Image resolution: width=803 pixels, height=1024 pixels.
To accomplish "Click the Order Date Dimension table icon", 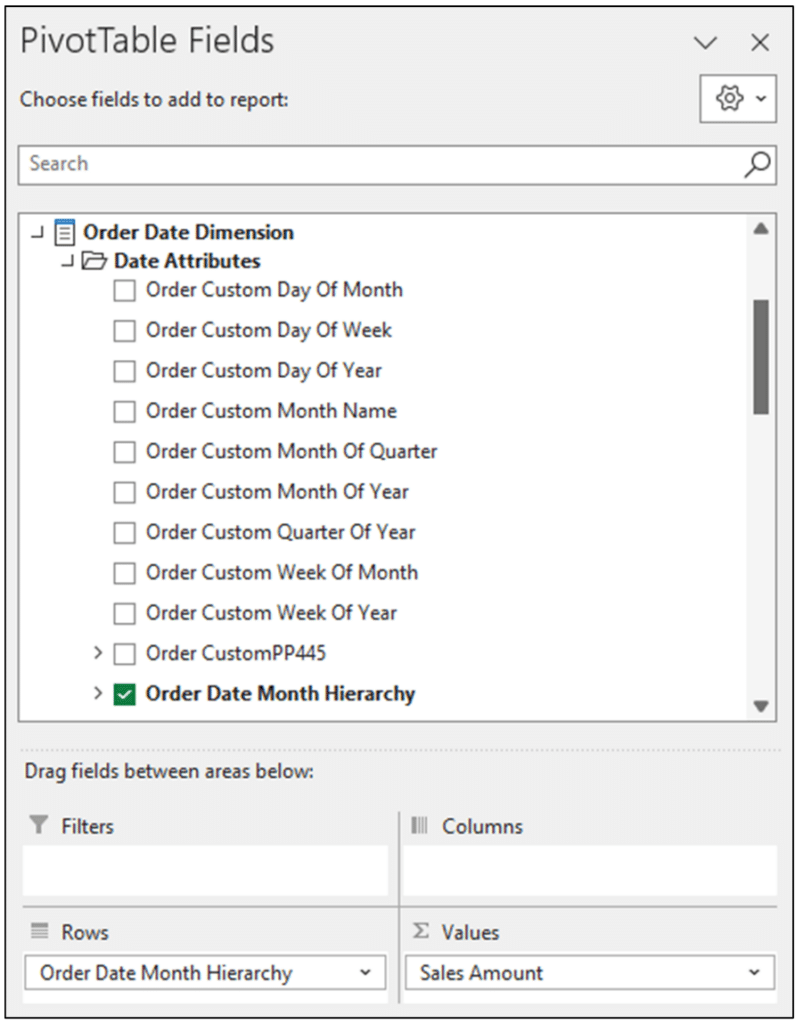I will click(63, 231).
